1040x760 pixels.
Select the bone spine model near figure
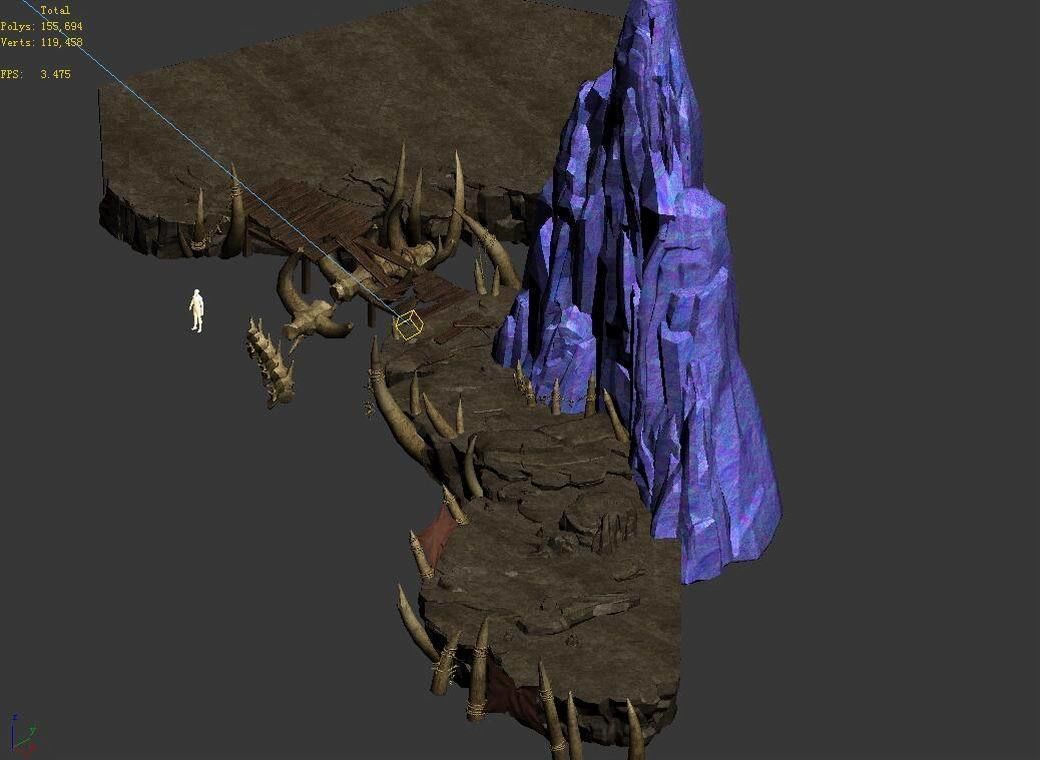click(x=271, y=361)
